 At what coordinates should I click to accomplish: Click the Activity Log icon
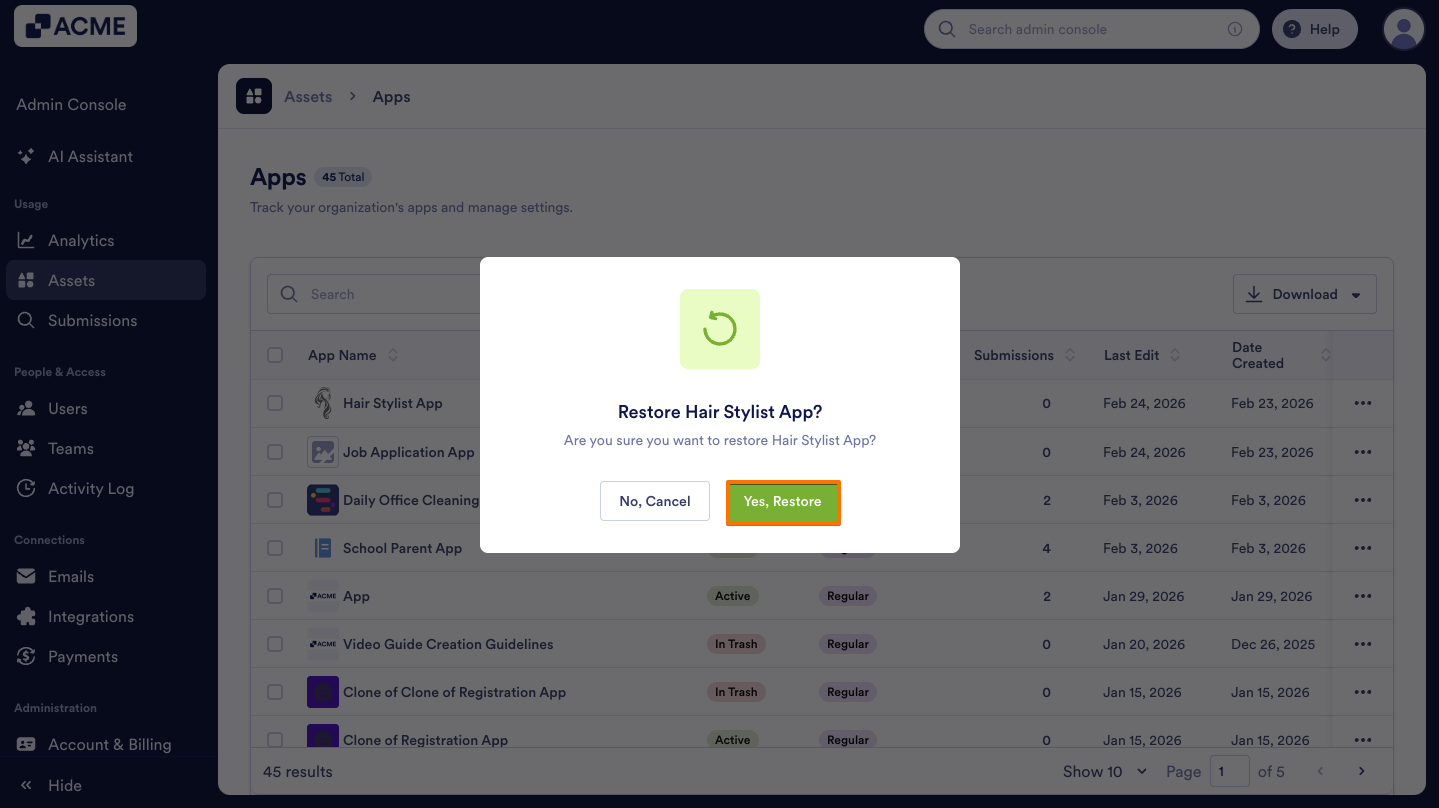(x=24, y=488)
